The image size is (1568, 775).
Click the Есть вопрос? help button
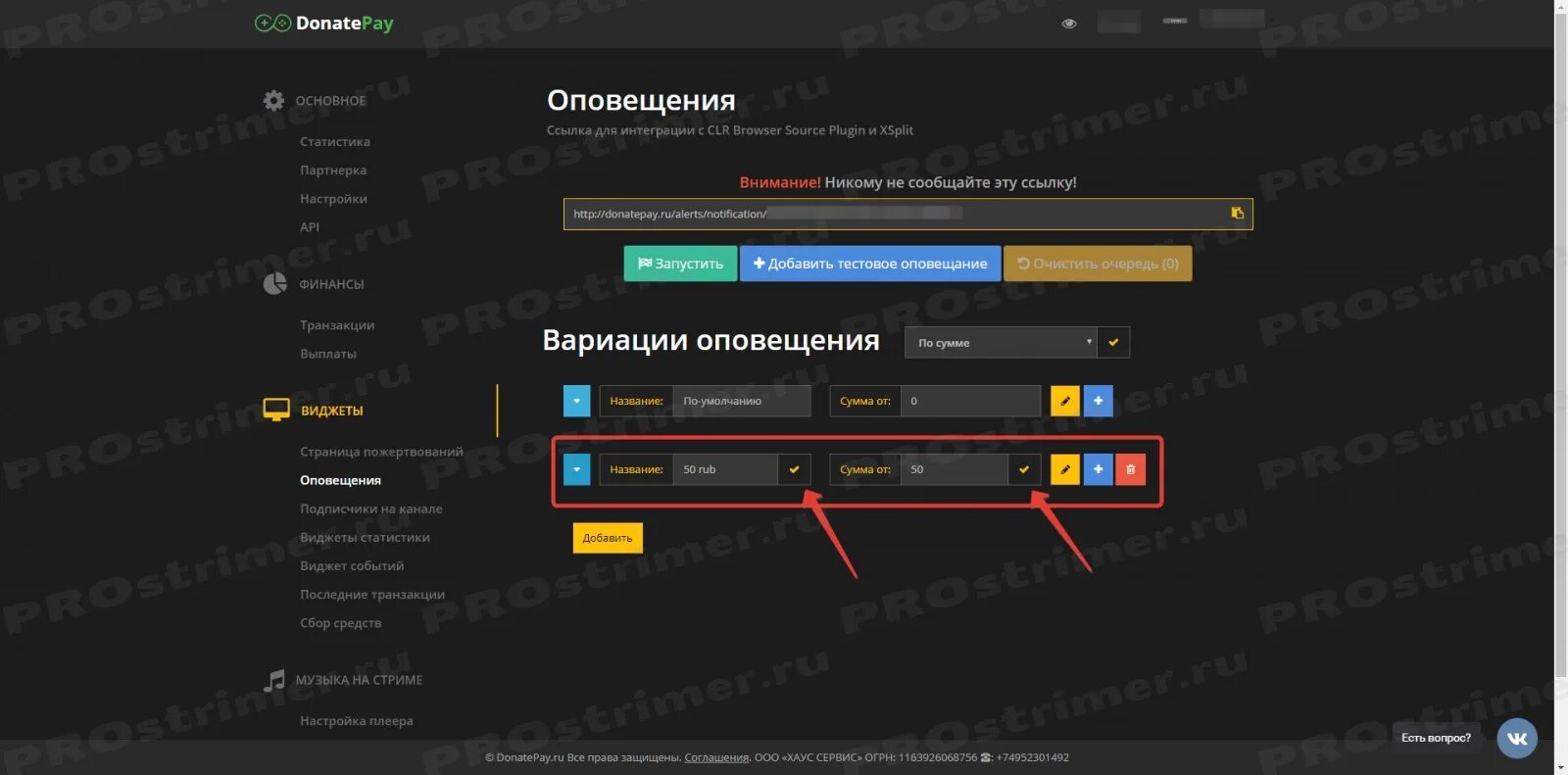[x=1436, y=738]
